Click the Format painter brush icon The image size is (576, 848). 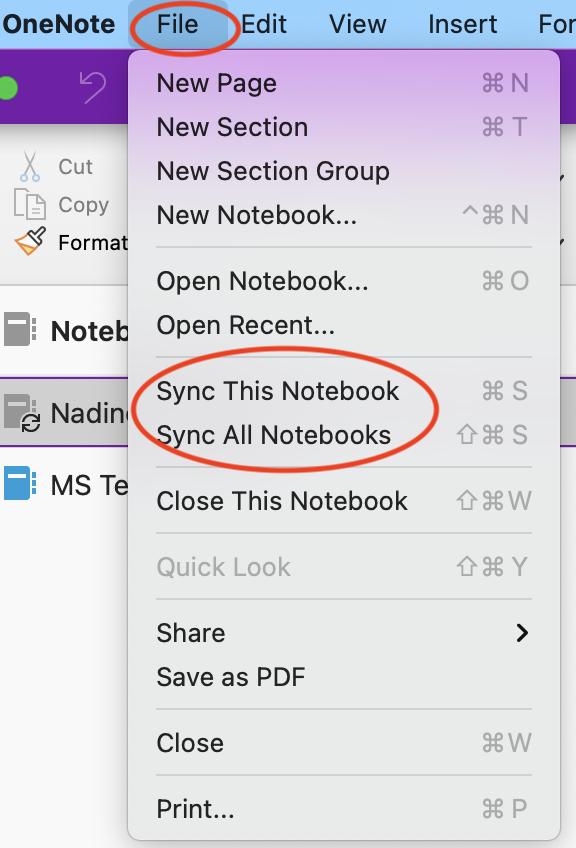coord(30,241)
